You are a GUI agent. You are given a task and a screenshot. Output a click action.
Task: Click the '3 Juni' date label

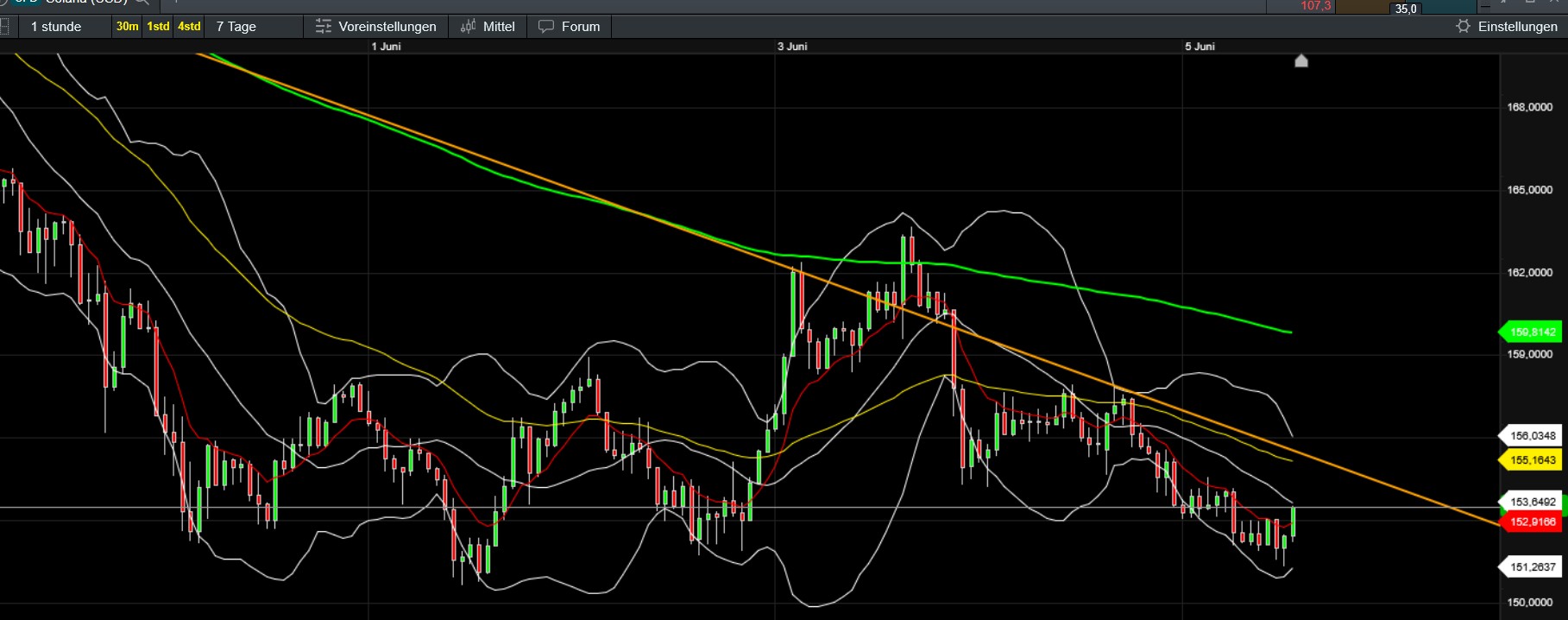pyautogui.click(x=792, y=47)
